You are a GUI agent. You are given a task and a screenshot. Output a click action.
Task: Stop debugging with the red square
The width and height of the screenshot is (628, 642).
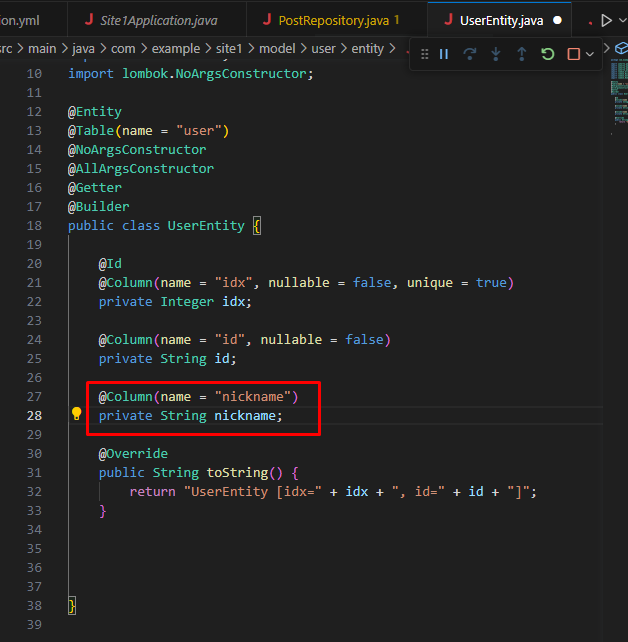(x=573, y=54)
